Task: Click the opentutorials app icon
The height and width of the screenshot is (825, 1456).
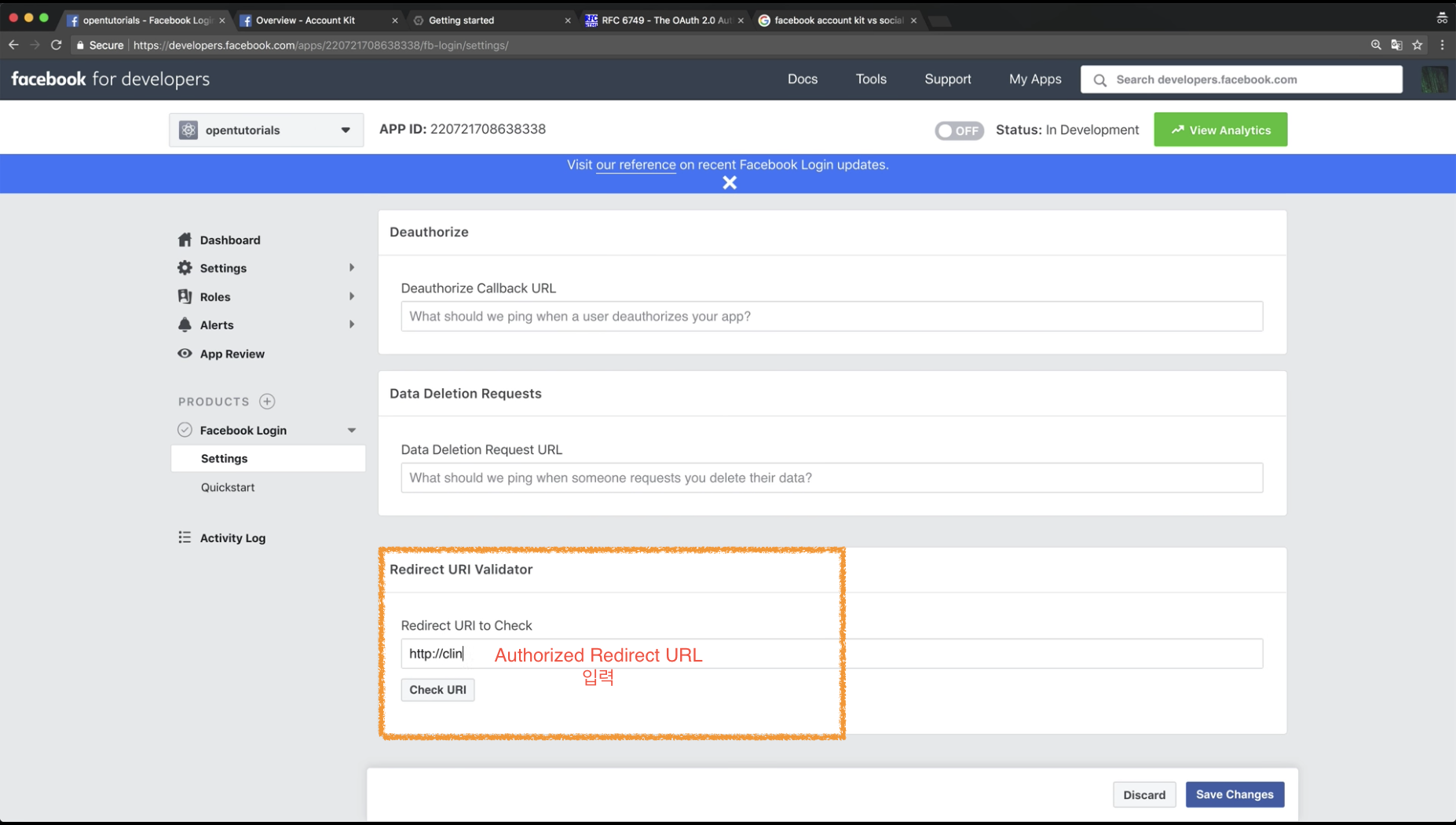Action: [188, 130]
